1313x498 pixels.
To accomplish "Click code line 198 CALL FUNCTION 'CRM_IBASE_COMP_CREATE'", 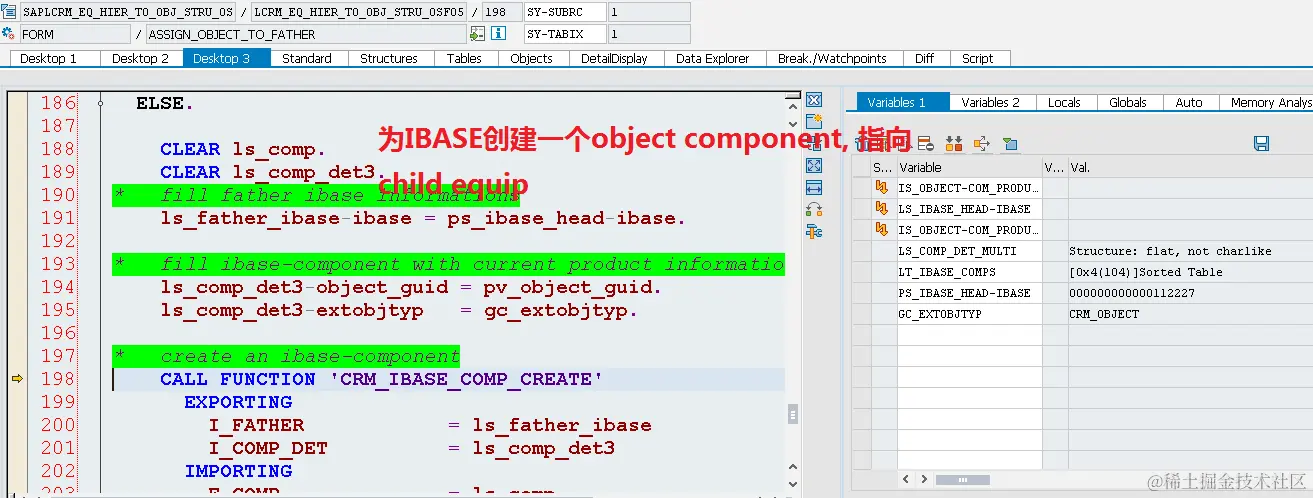I will (382, 379).
